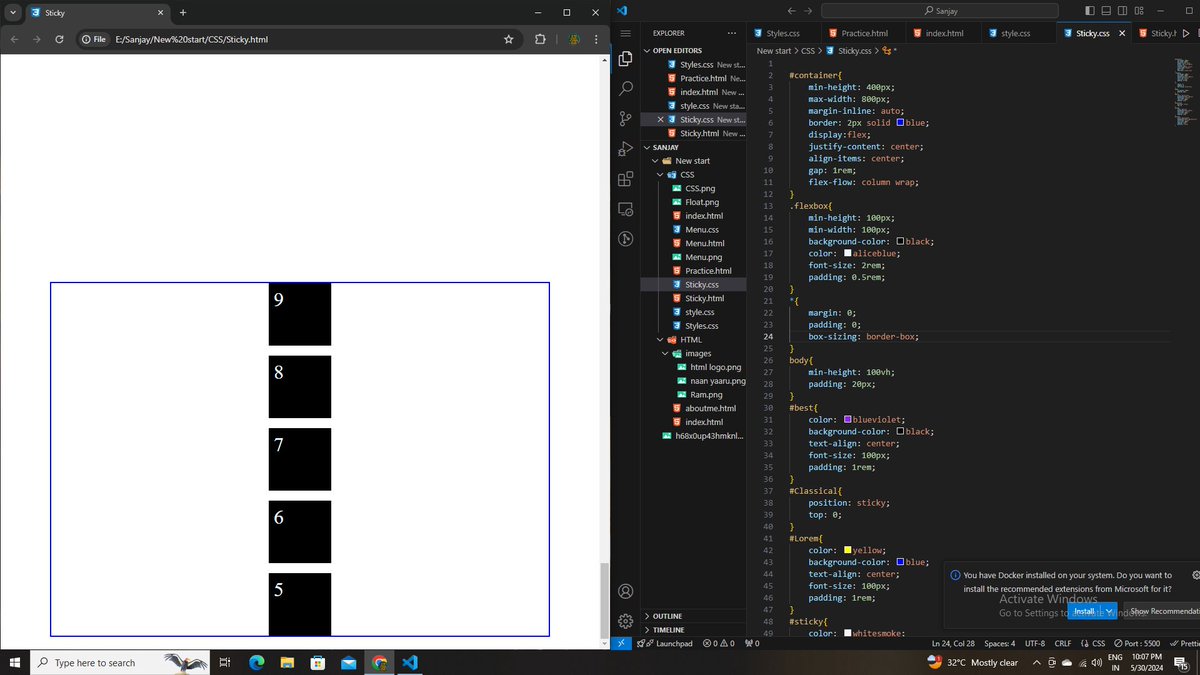Open Menu.css in the Explorer tree
This screenshot has height=675, width=1200.
pyautogui.click(x=702, y=230)
